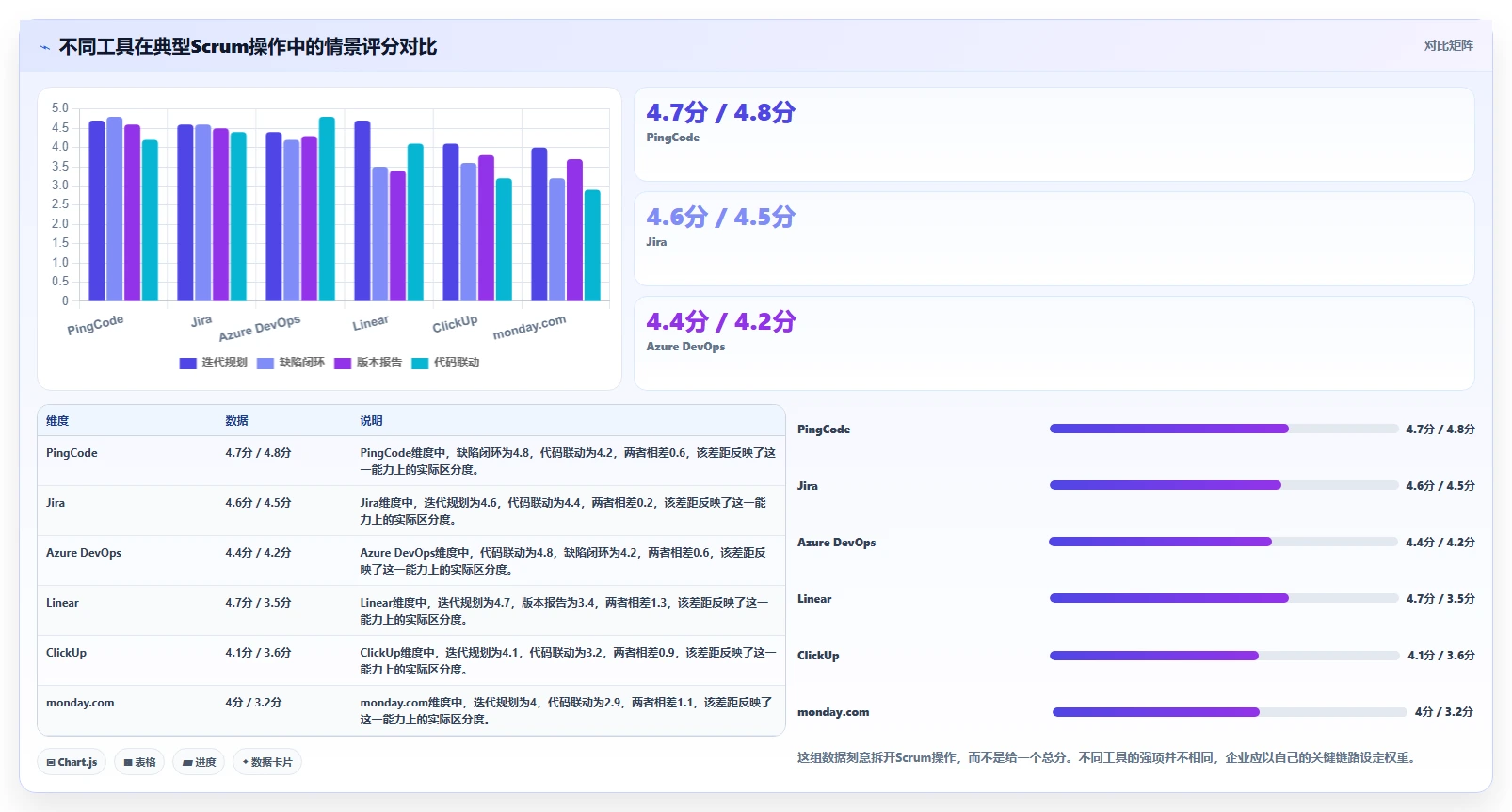This screenshot has height=812, width=1512.
Task: Select the 数据卡片 tag label
Action: [271, 762]
